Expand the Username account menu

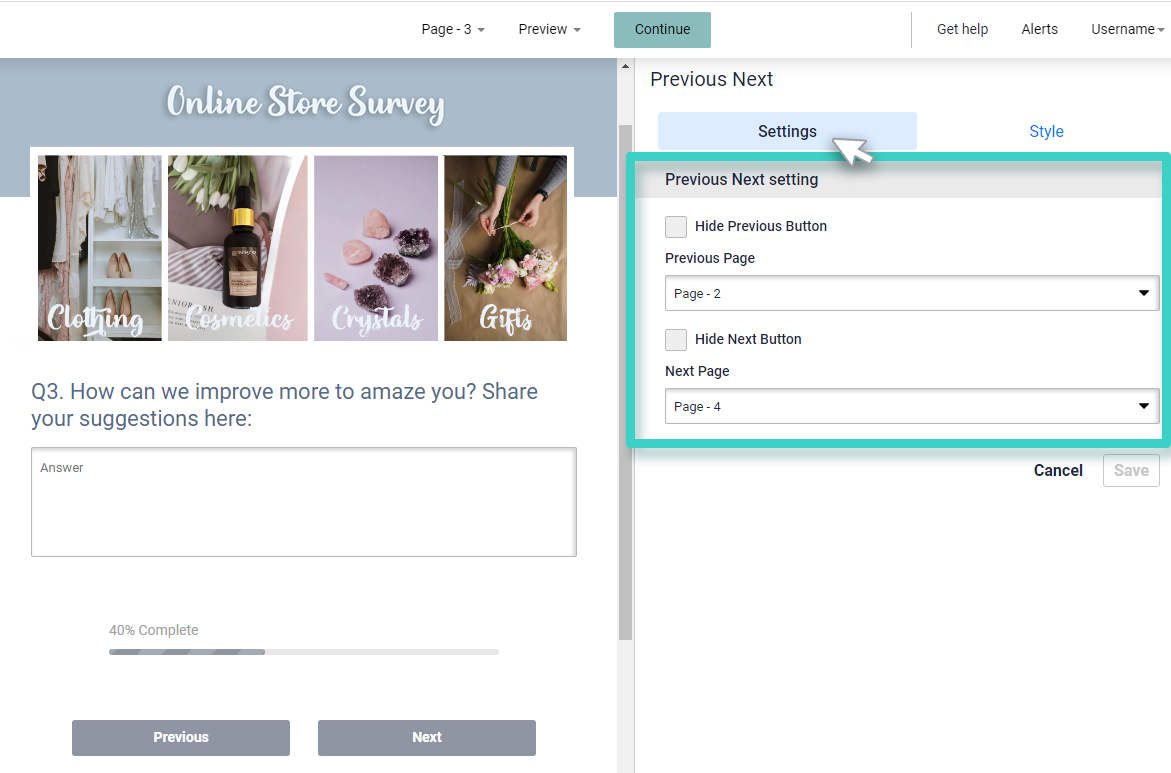[1127, 29]
